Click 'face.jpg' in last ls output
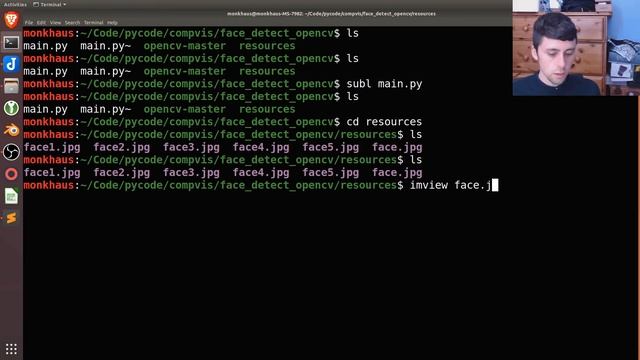Screen dimensions: 640x360 tap(397, 173)
